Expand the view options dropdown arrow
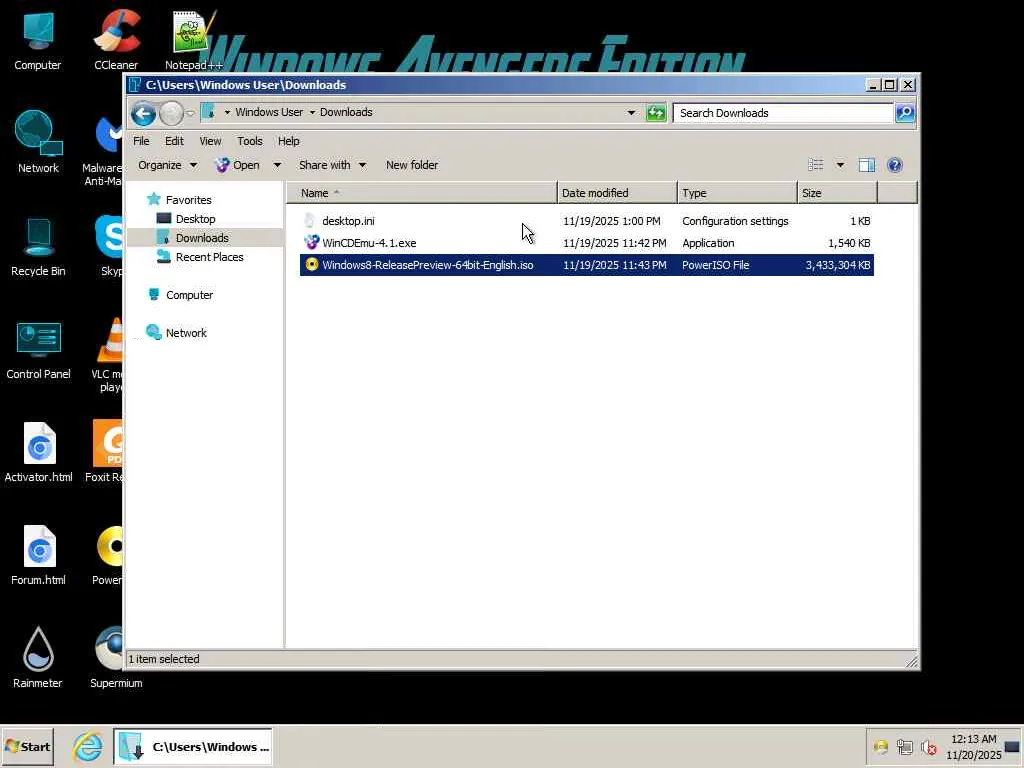This screenshot has height=768, width=1024. coord(840,165)
